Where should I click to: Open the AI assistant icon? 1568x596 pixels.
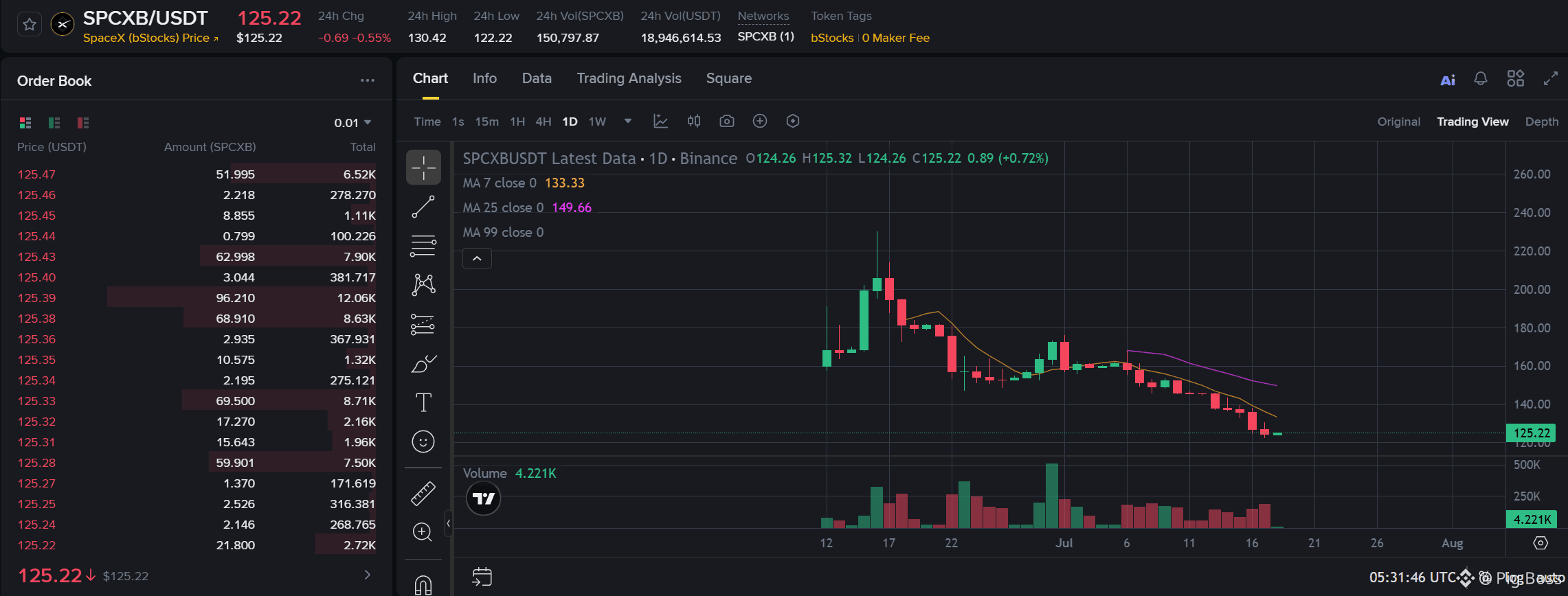(1448, 80)
